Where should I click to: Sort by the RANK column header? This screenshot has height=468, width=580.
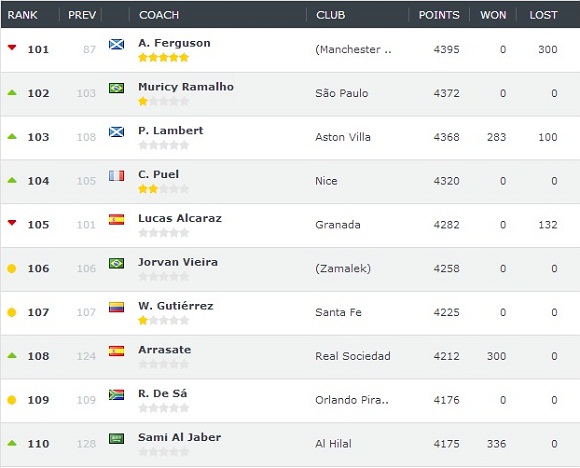pos(22,15)
